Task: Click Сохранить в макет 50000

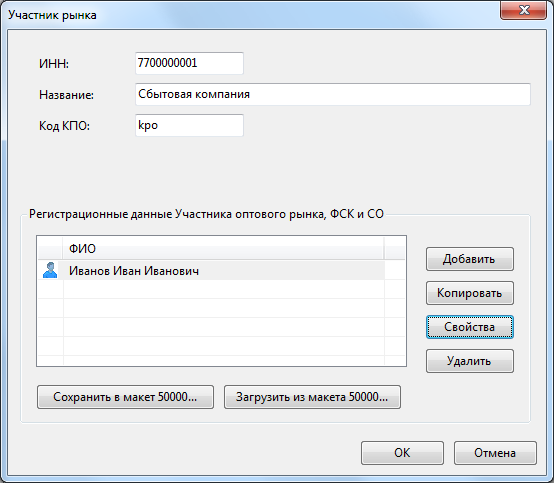Action: (125, 397)
